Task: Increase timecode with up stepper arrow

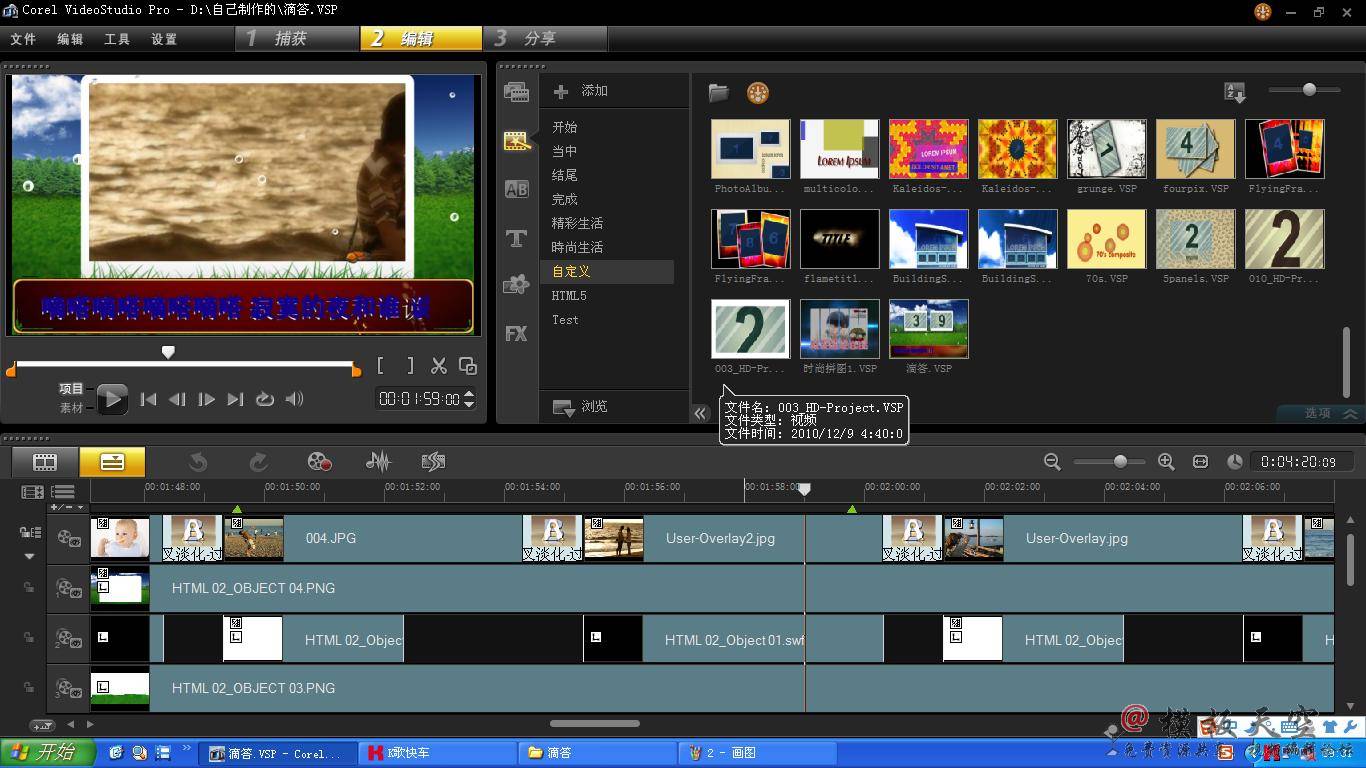Action: click(469, 394)
